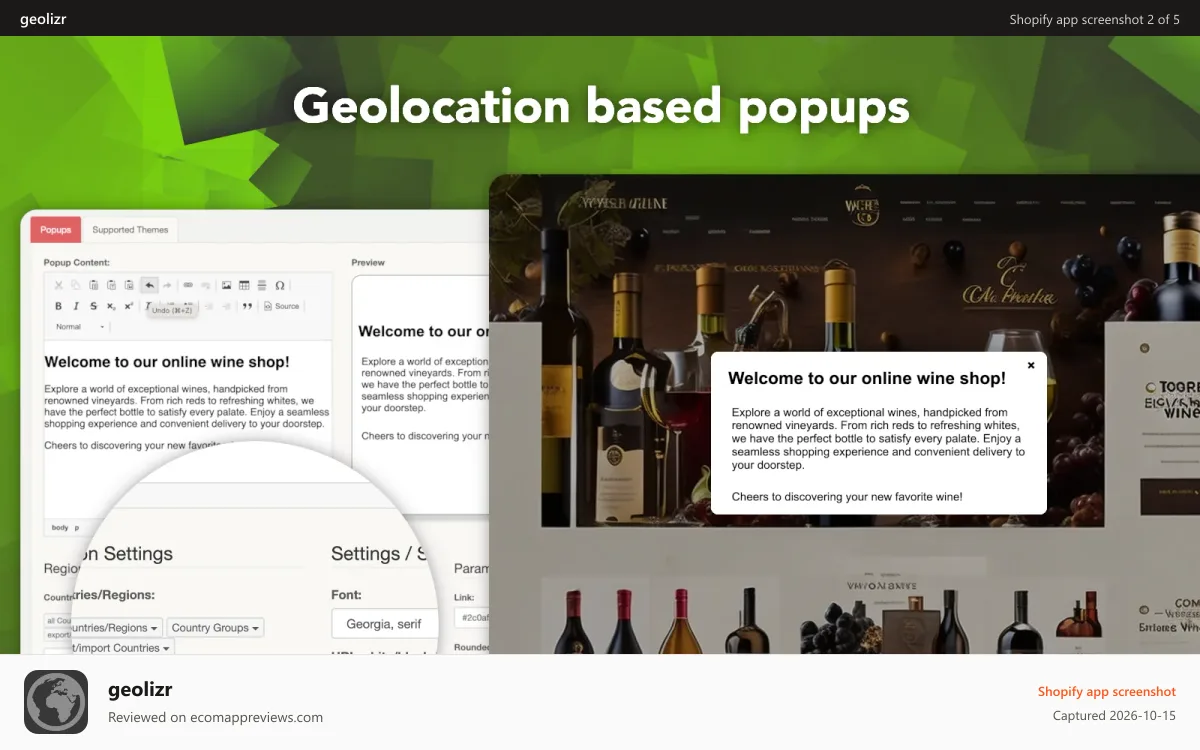1200x750 pixels.
Task: Click 'Shopify app screenshot 2 of 5' text
Action: click(x=1095, y=19)
